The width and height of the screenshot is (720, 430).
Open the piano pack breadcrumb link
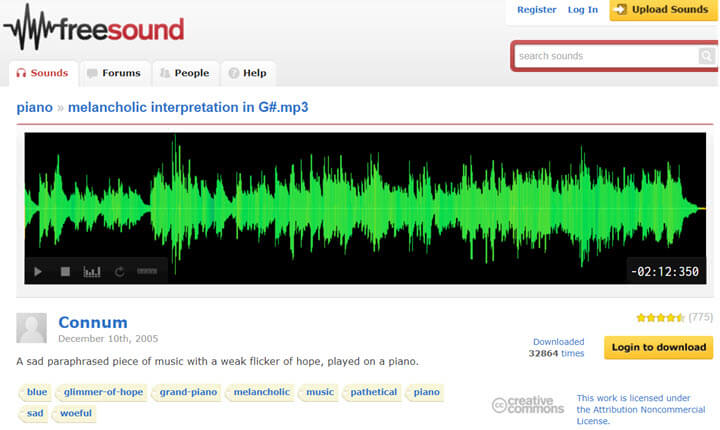[34, 108]
